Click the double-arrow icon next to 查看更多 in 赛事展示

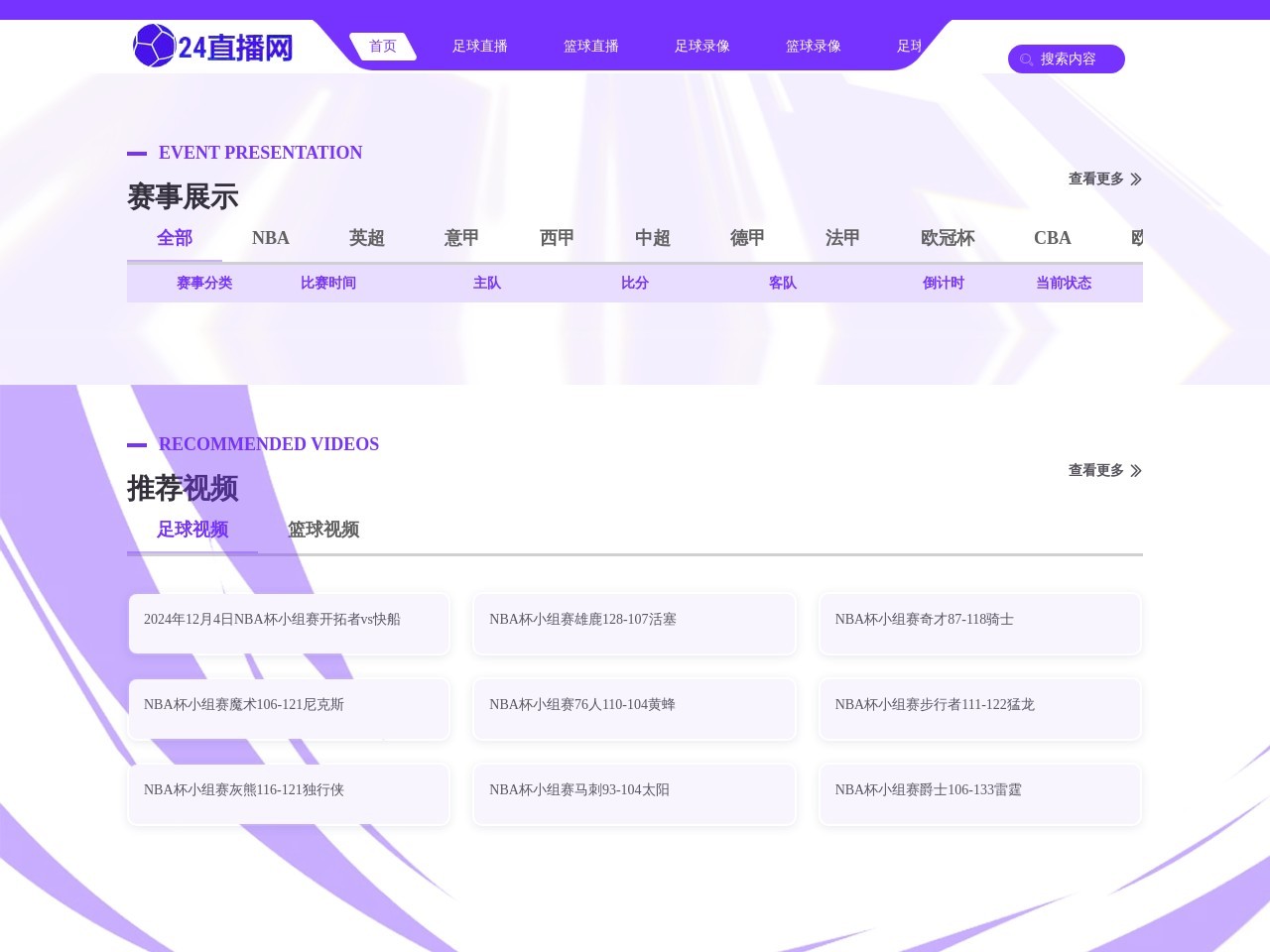pyautogui.click(x=1137, y=179)
